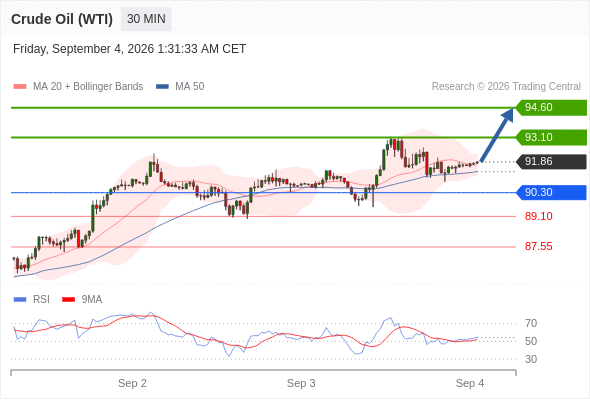The image size is (590, 400).
Task: Click the Research © 2026 Trading Central credit
Action: pyautogui.click(x=506, y=87)
